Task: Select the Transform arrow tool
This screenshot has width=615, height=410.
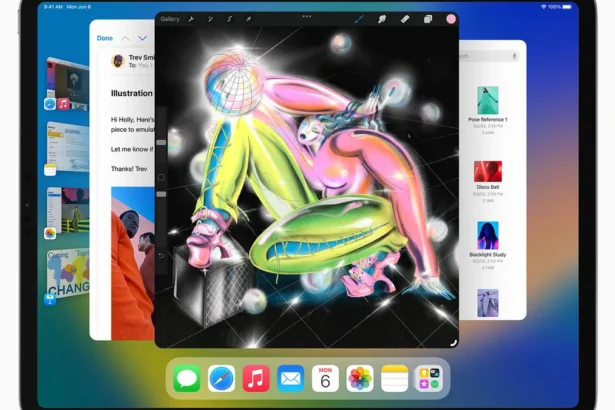Action: (247, 19)
